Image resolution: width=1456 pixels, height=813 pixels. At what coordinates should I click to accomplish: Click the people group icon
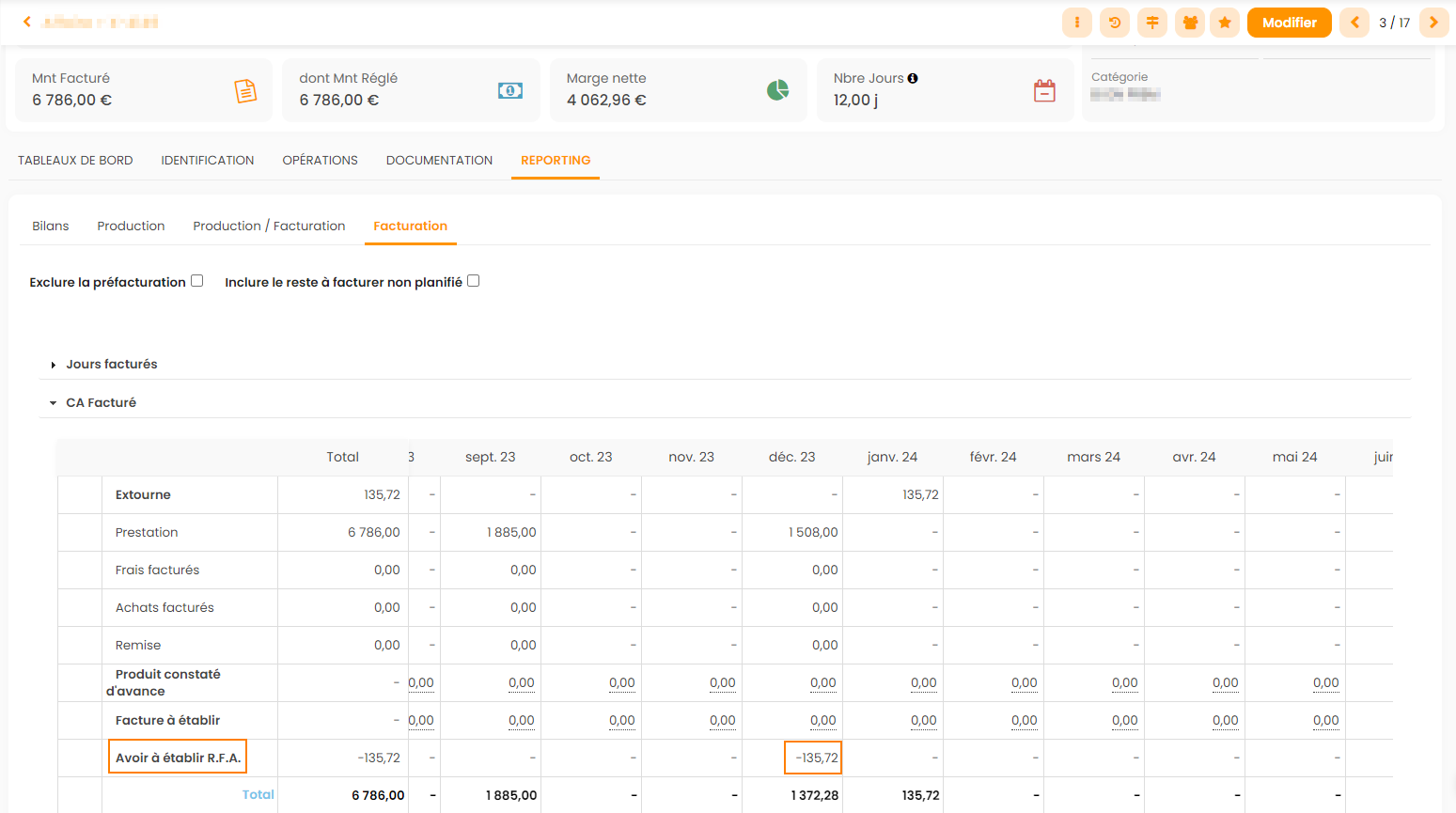1189,23
